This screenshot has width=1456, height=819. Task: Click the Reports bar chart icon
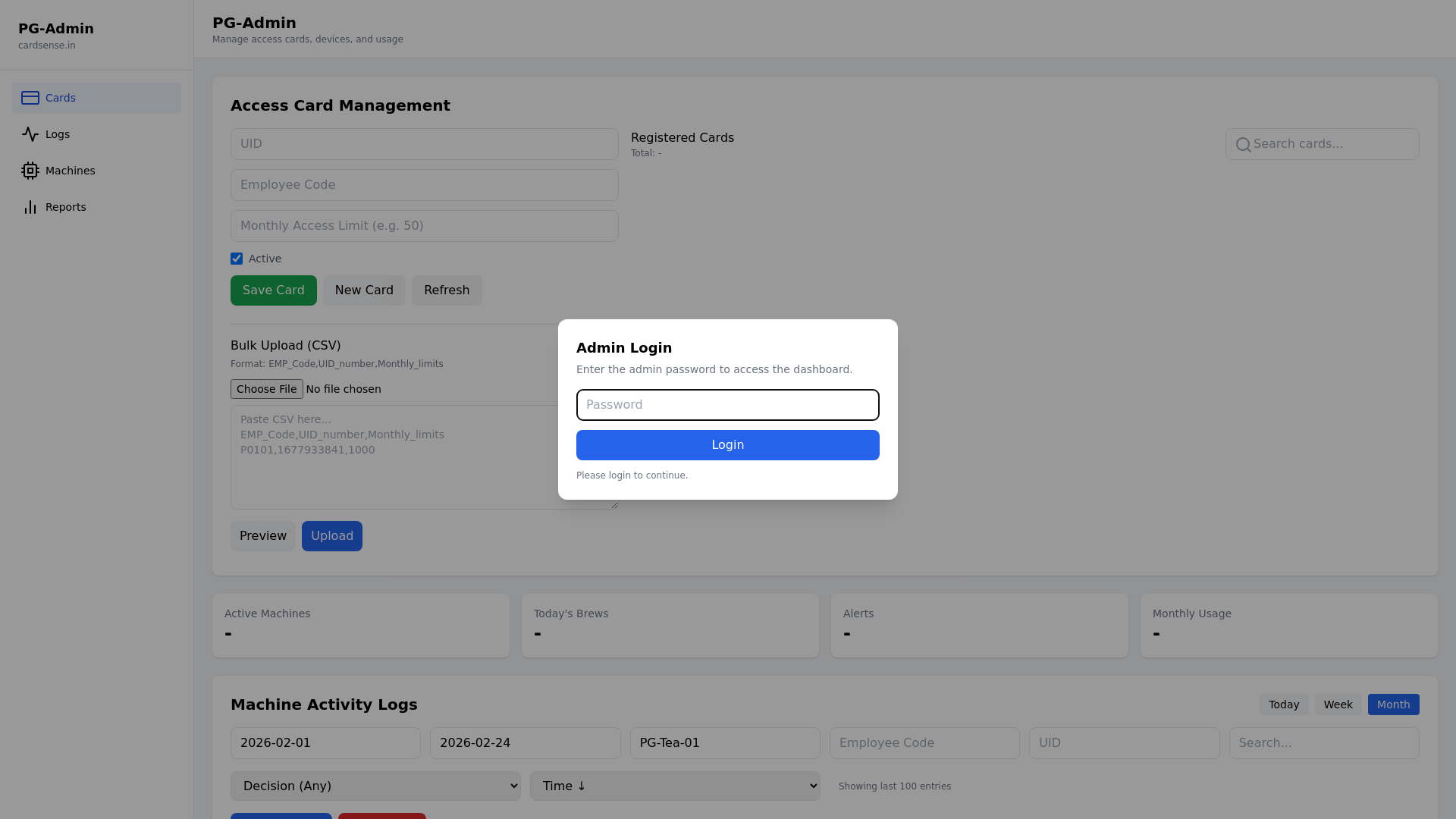coord(30,207)
